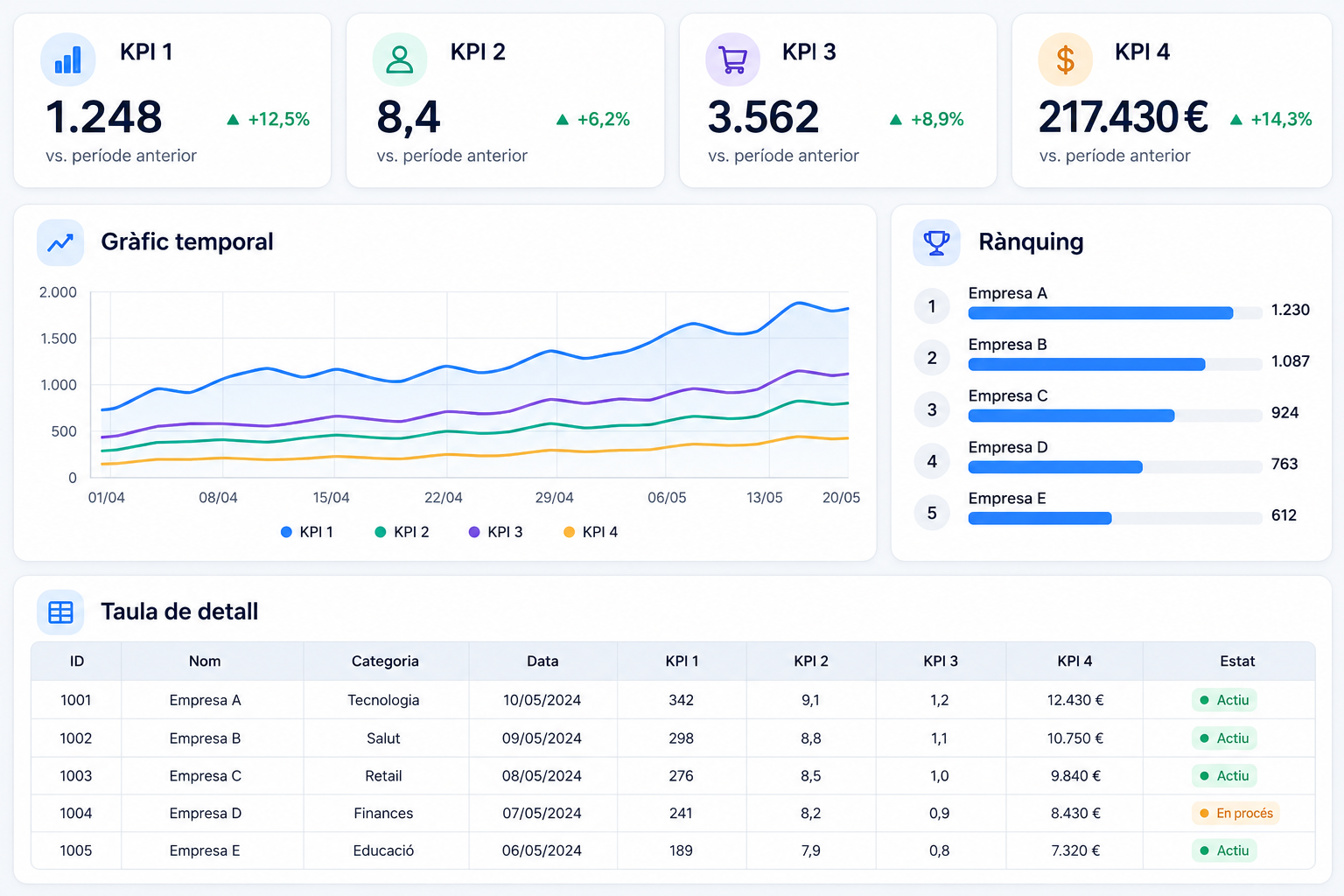This screenshot has height=896, width=1344.
Task: Click the Salut category cell
Action: (x=383, y=738)
